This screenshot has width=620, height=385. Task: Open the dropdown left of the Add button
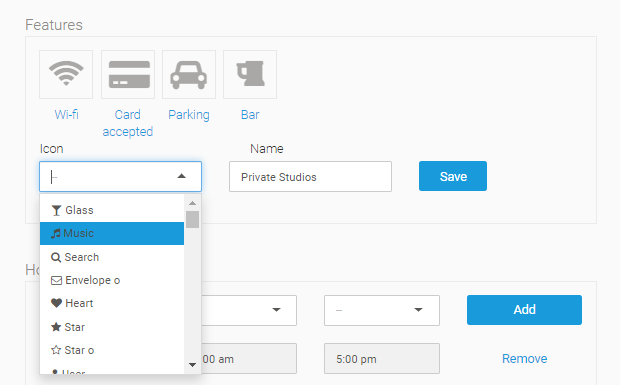pos(382,310)
